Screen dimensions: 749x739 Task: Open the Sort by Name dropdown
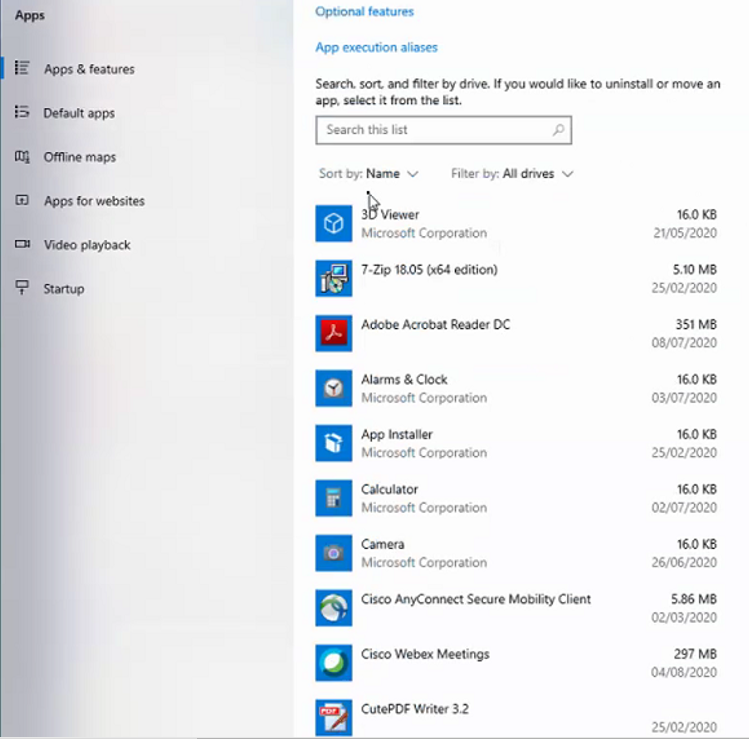coord(369,173)
